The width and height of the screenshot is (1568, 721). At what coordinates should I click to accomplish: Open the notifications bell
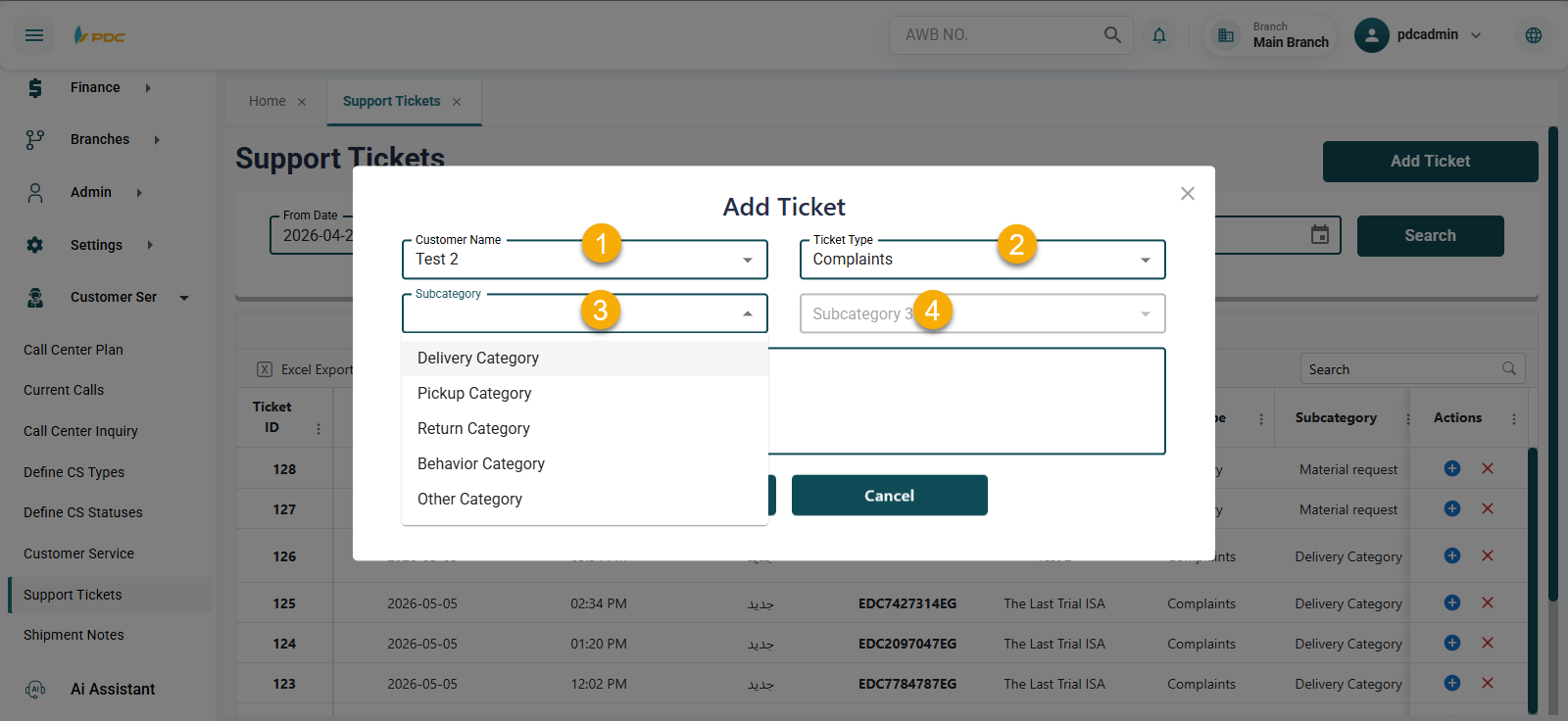1159,35
